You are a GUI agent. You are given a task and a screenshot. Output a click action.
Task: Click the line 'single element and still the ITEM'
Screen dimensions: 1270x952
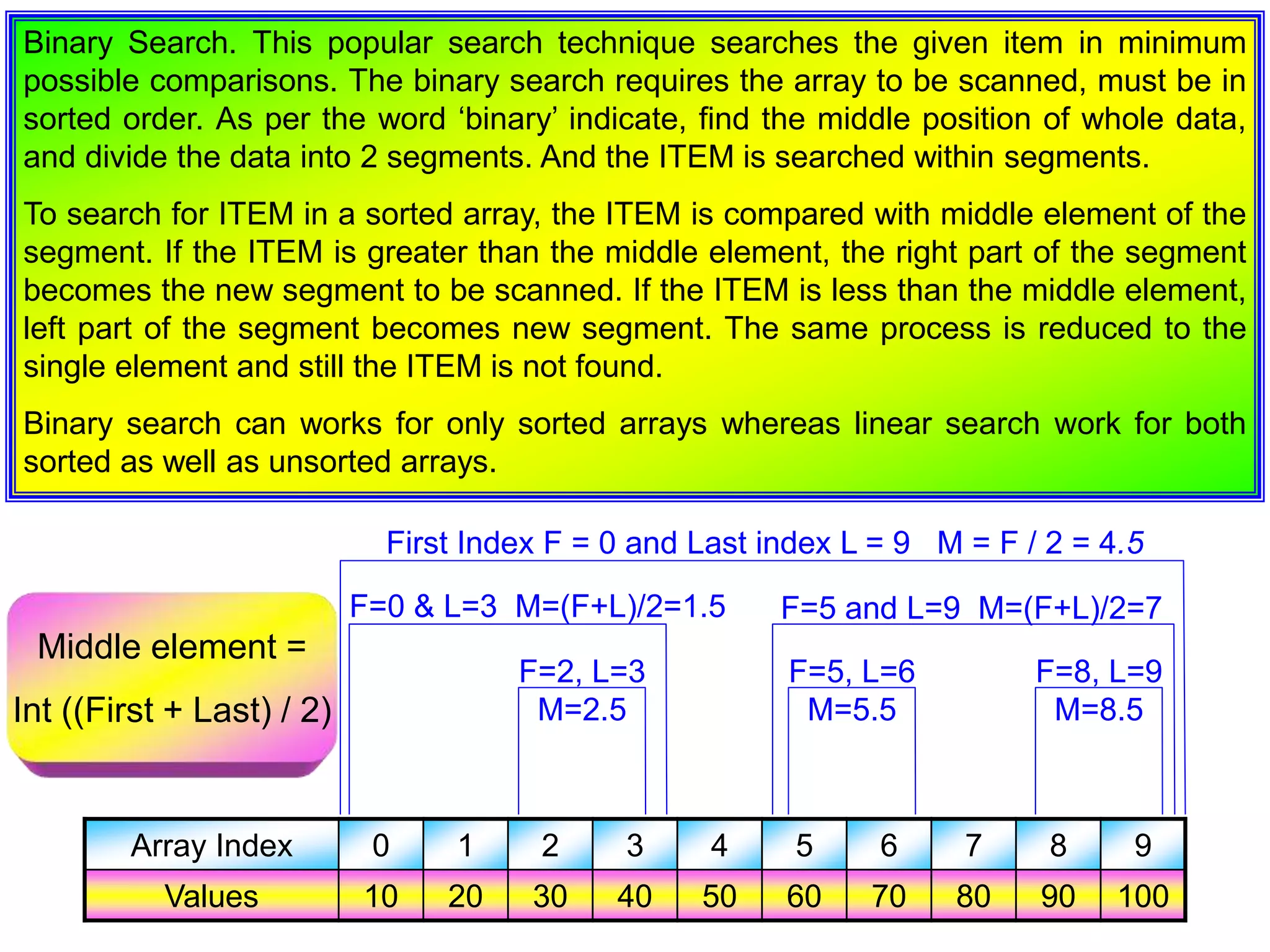(x=344, y=367)
